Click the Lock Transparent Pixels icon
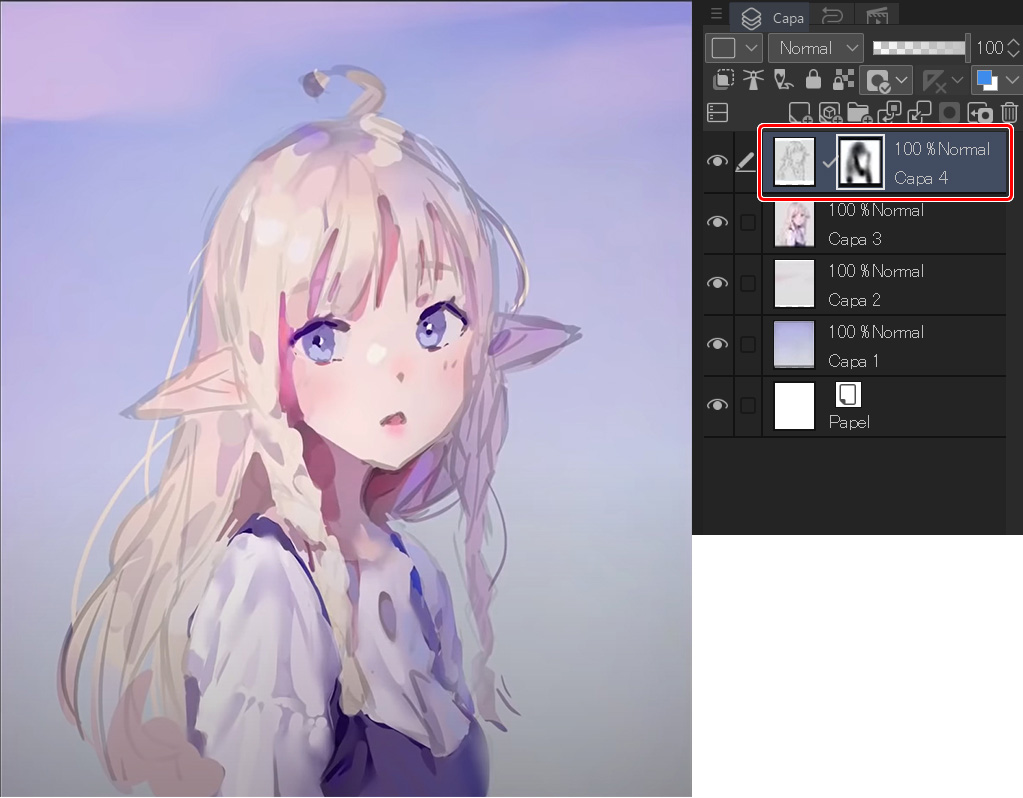 (x=842, y=80)
